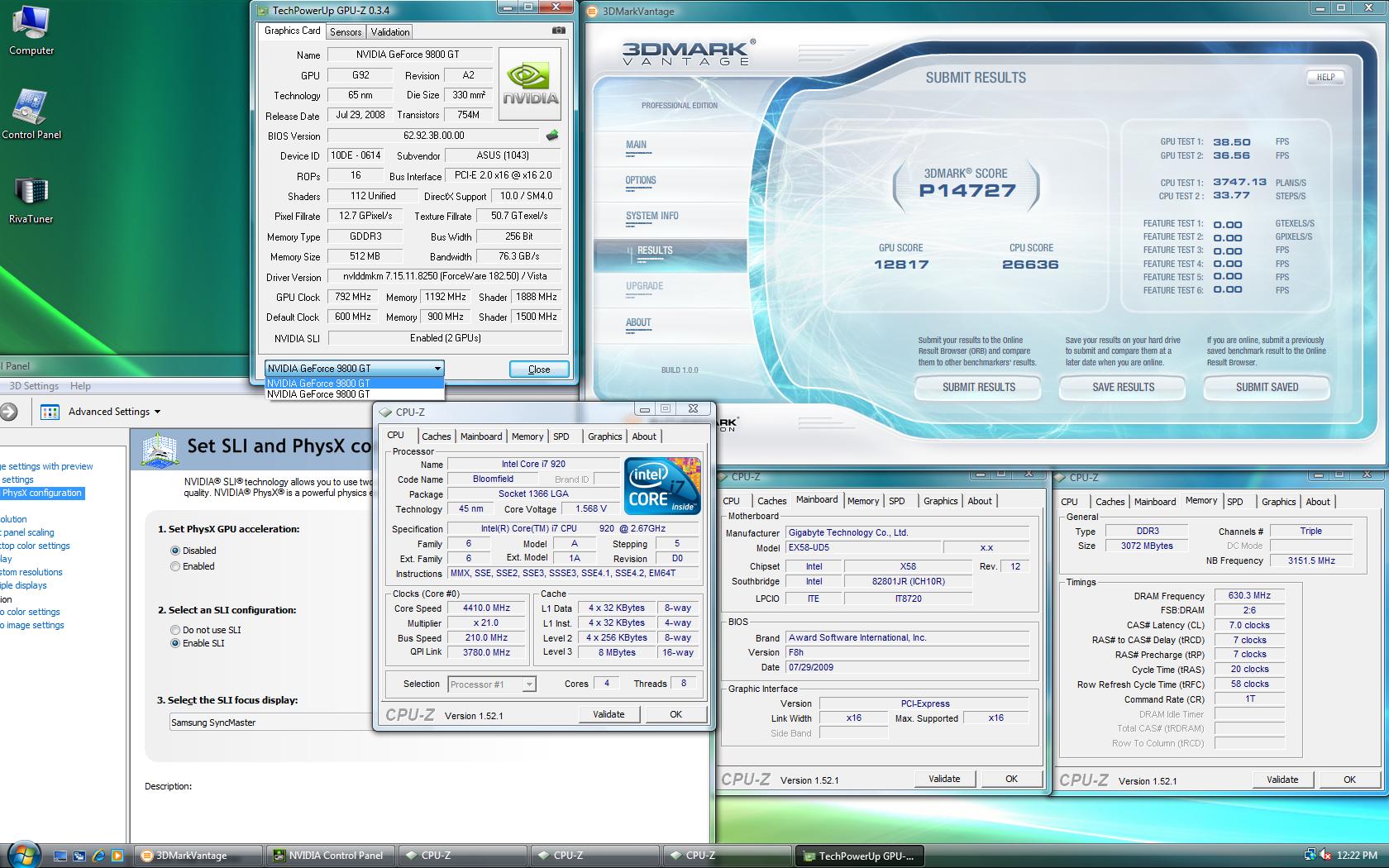Click the NB Frequency 3151.5 MHz value
This screenshot has width=1389, height=868.
pyautogui.click(x=1311, y=560)
